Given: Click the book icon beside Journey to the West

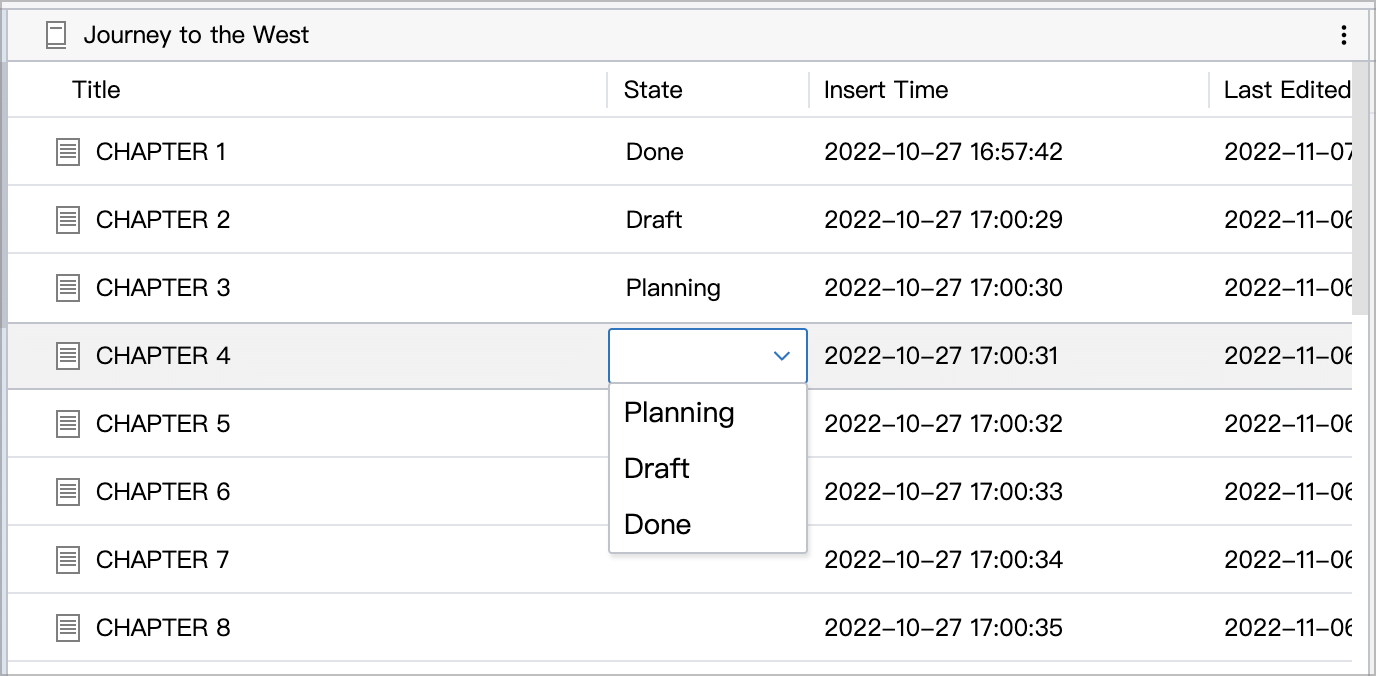Looking at the screenshot, I should [56, 36].
